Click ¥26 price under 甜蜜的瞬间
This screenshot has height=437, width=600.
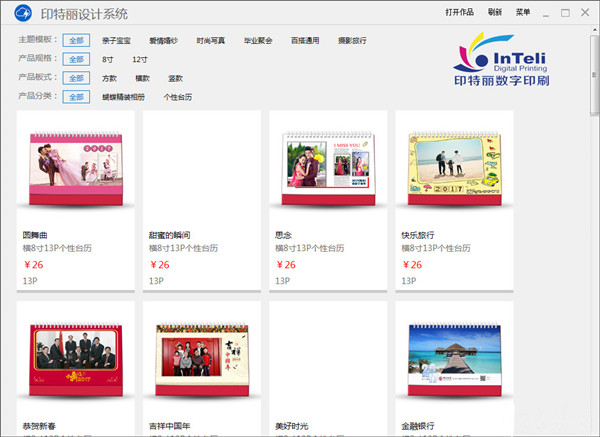tap(160, 264)
